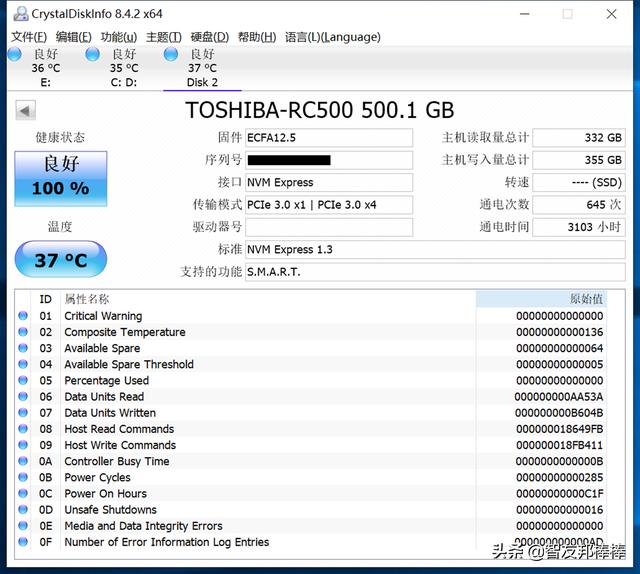The width and height of the screenshot is (640, 574).
Task: Click the 原始值 column header
Action: pos(542,299)
